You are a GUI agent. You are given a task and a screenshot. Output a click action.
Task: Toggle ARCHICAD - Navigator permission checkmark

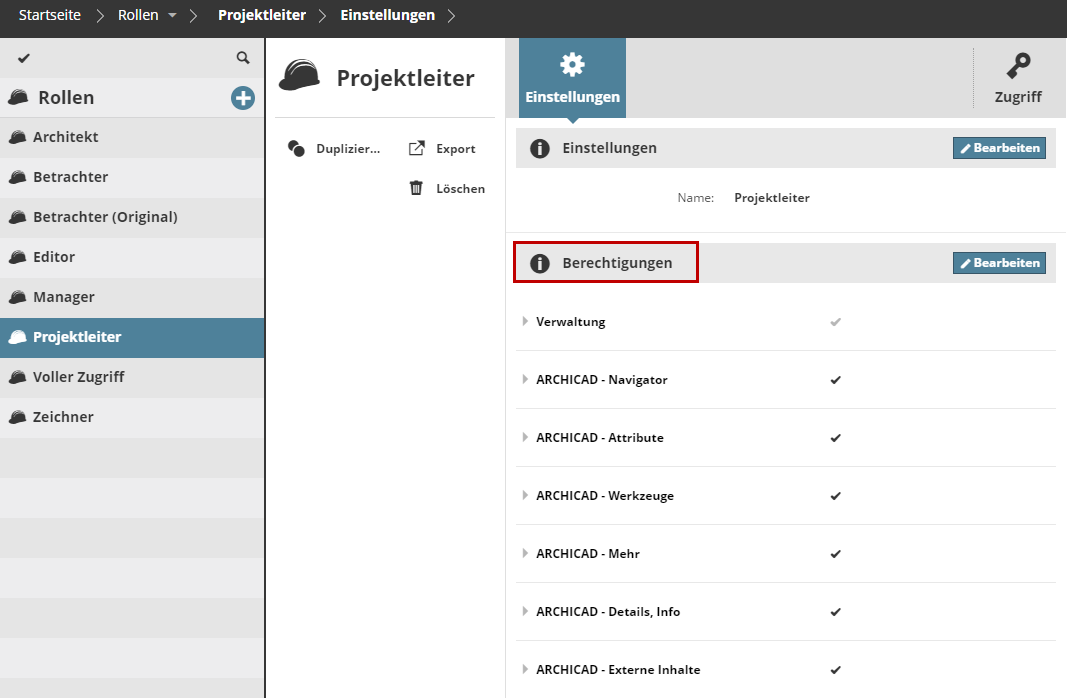[x=836, y=380]
